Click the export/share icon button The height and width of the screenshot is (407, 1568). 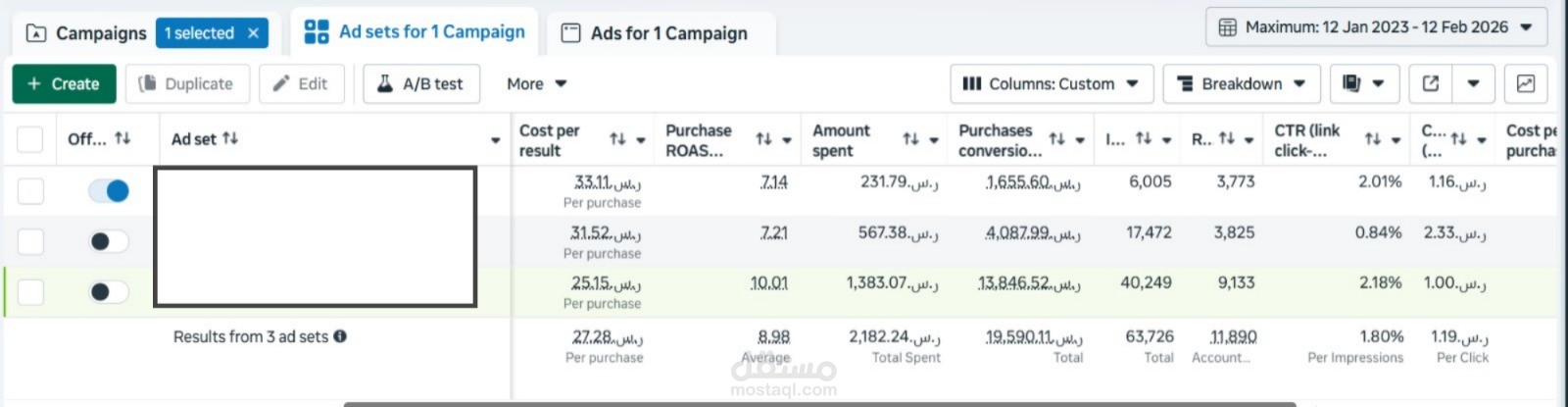coord(1431,84)
